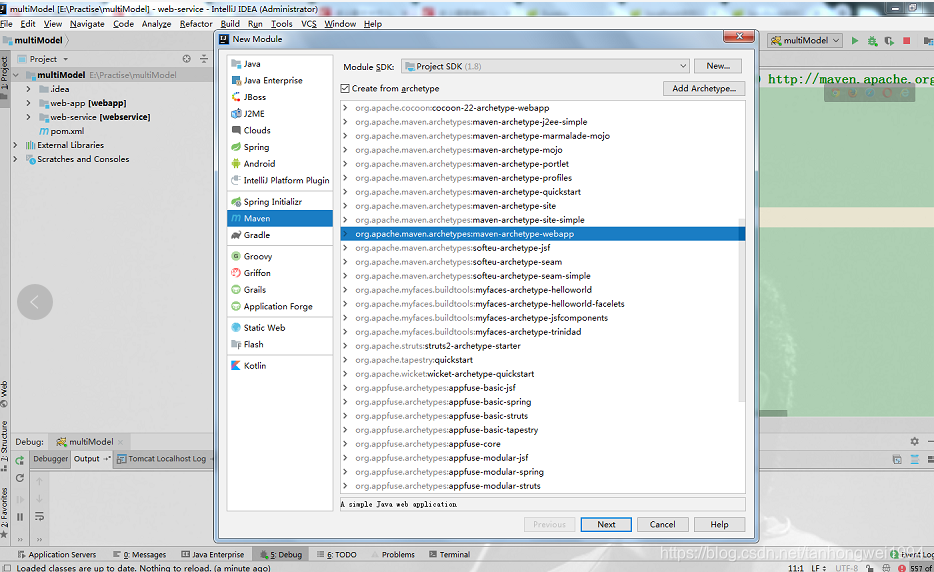Expand web-app [webapp] module
The image size is (934, 572).
[x=28, y=103]
